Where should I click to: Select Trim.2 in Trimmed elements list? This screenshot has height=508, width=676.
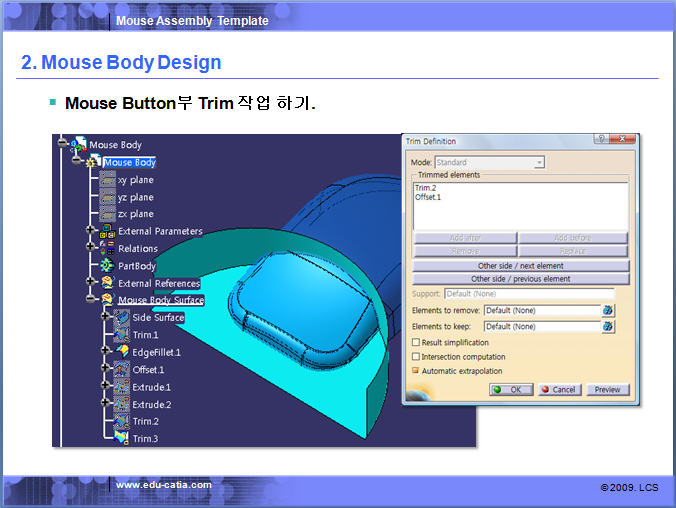(x=426, y=188)
